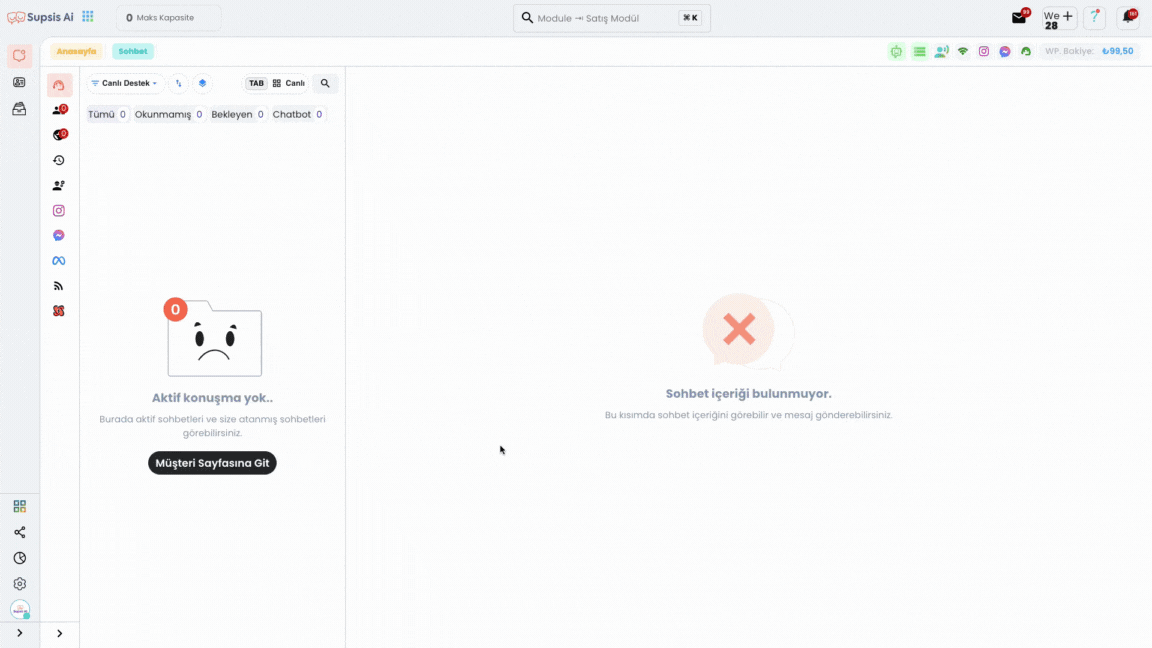This screenshot has width=1152, height=648.
Task: Open chat history clock icon
Action: tap(59, 160)
